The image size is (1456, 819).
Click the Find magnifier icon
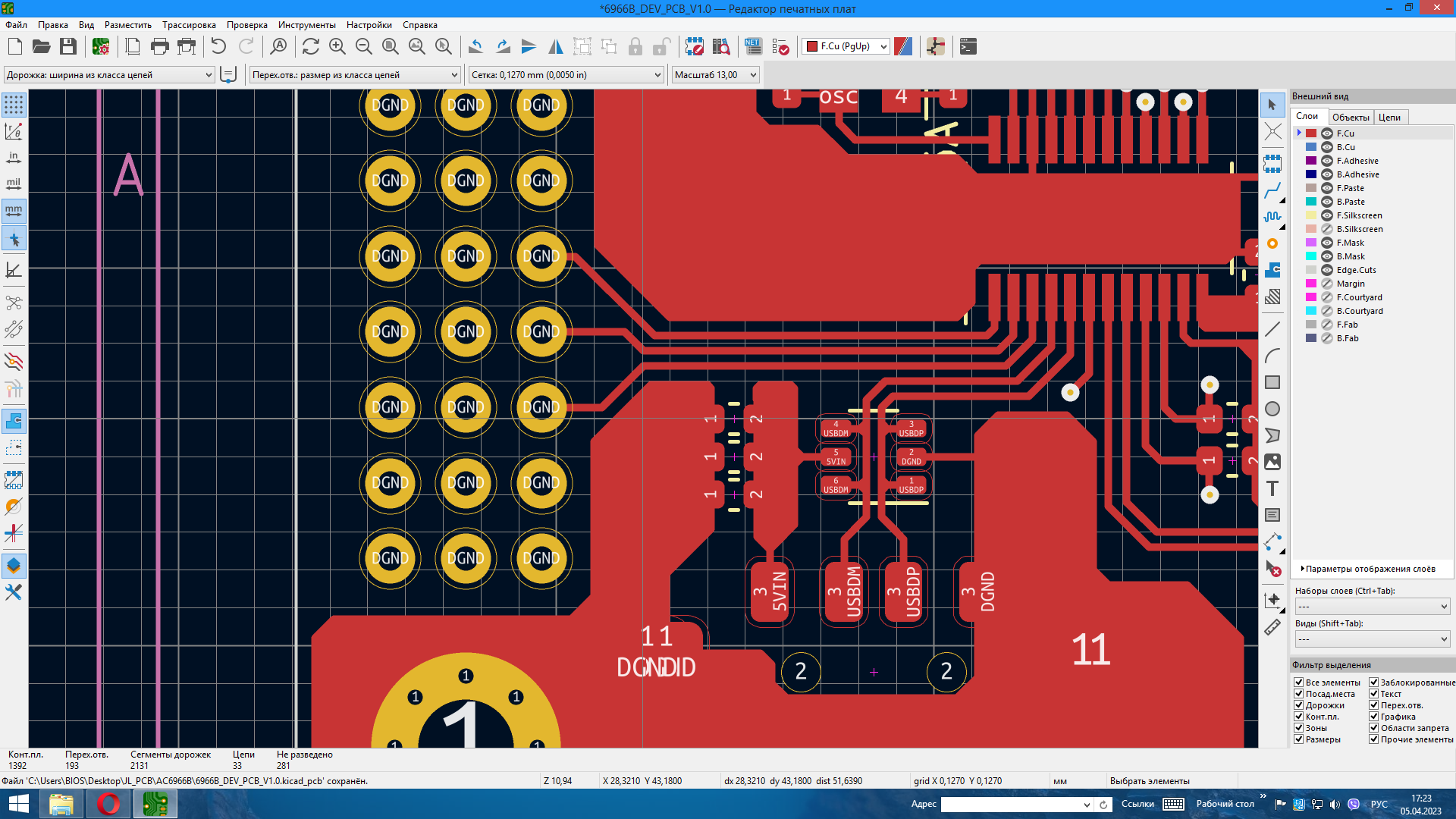(x=278, y=47)
